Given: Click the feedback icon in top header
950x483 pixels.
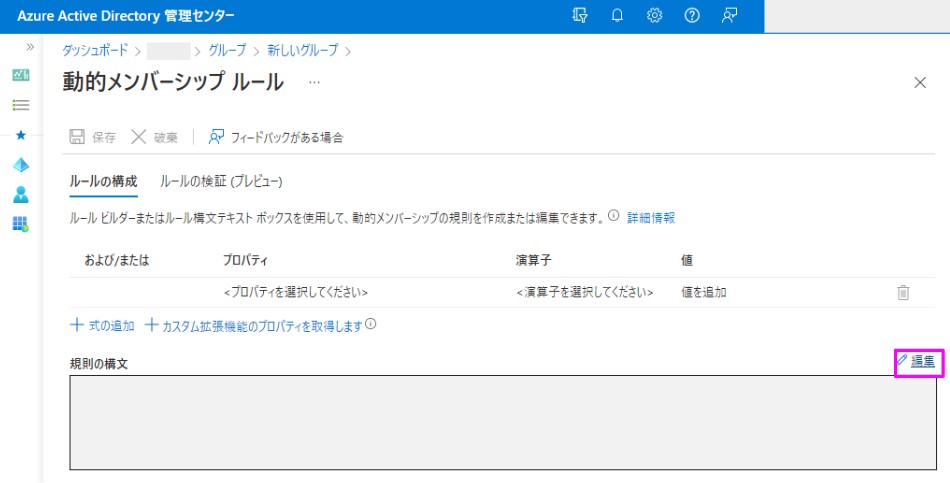Looking at the screenshot, I should [x=730, y=16].
